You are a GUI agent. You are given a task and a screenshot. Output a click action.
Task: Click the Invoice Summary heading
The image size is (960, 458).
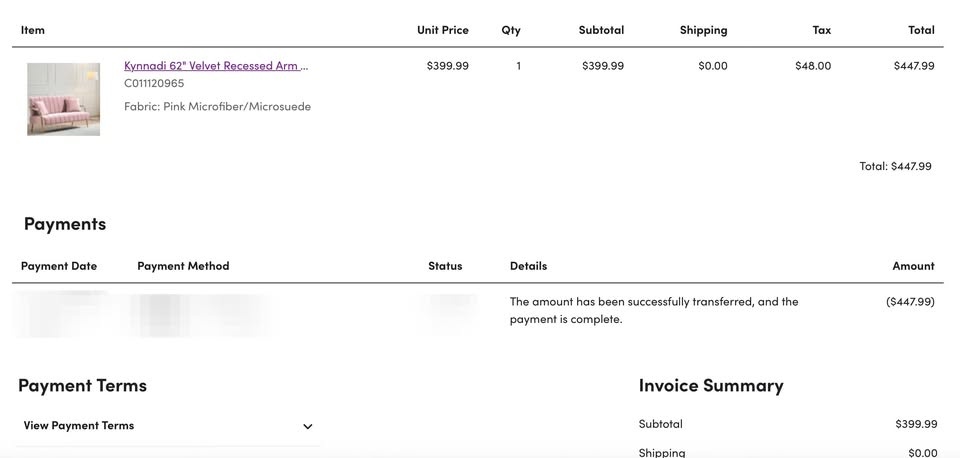coord(711,385)
